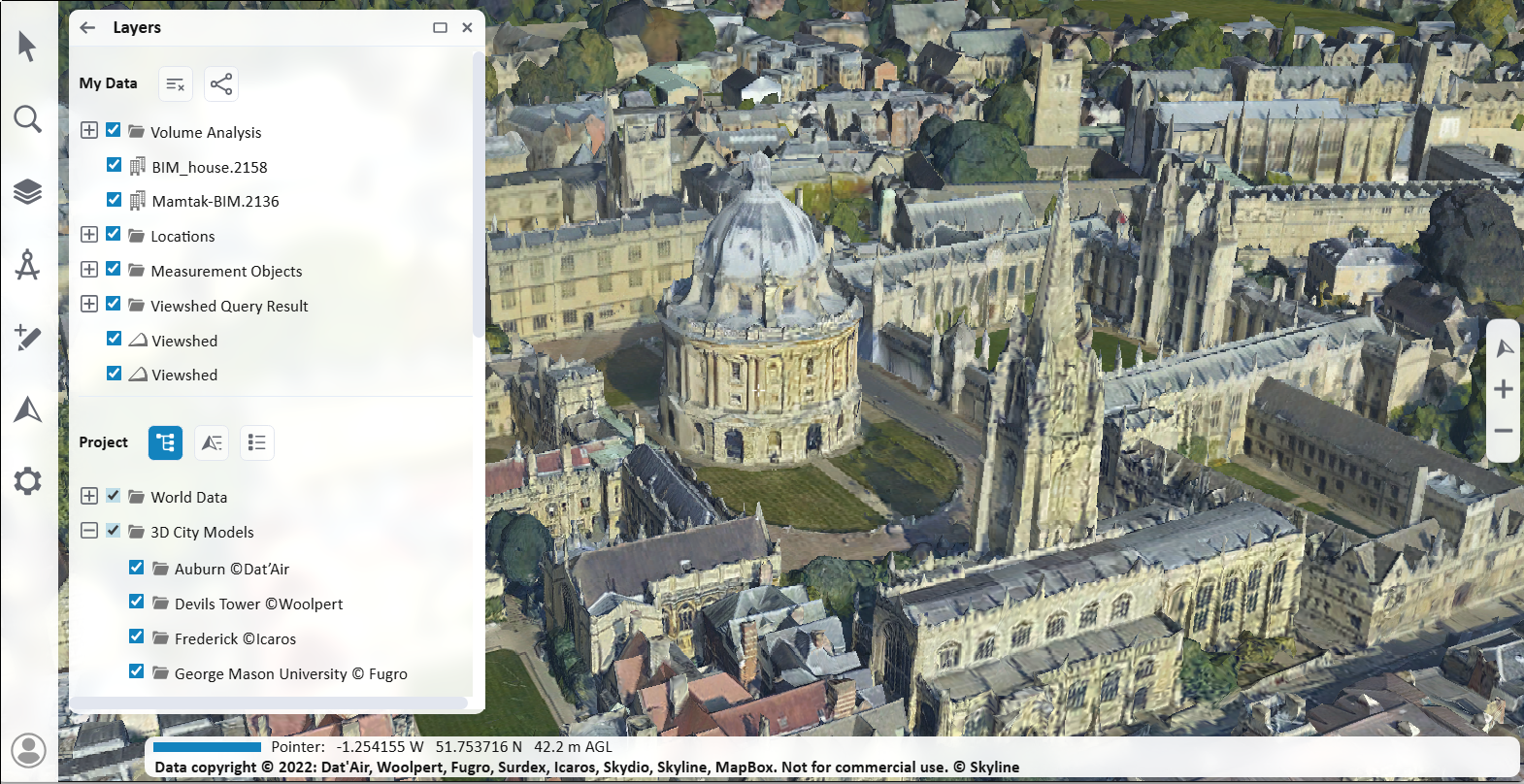The height and width of the screenshot is (784, 1524).
Task: Zoom in with the plus button
Action: (x=1504, y=389)
